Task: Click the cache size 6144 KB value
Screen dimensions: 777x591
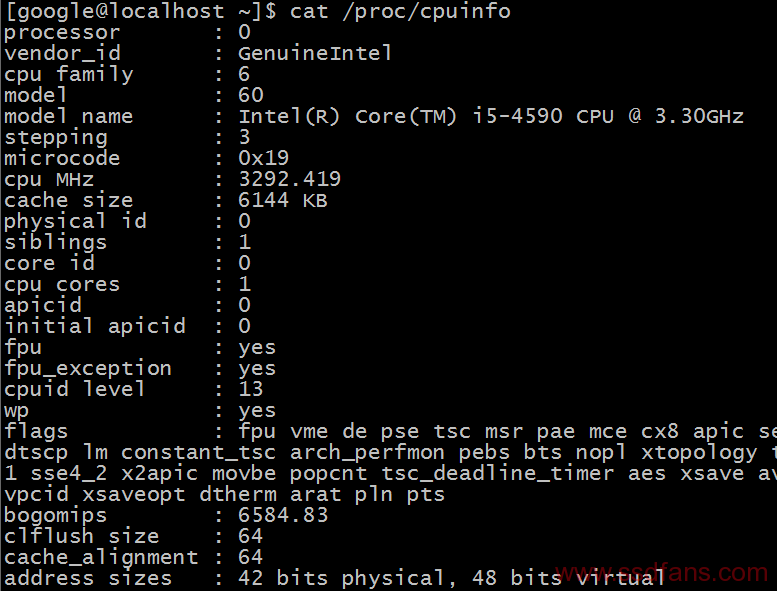Action: 282,200
